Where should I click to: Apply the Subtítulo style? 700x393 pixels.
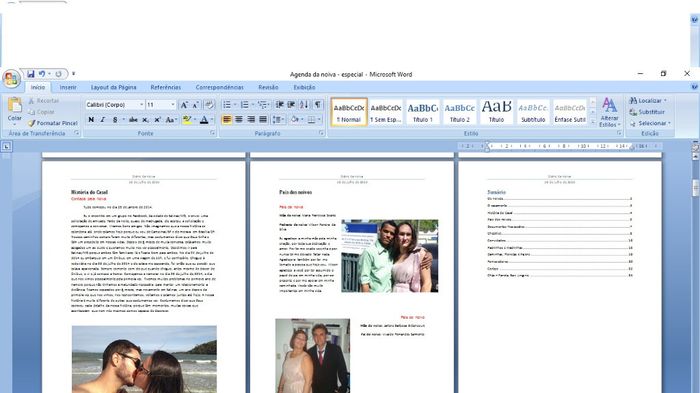click(x=533, y=112)
